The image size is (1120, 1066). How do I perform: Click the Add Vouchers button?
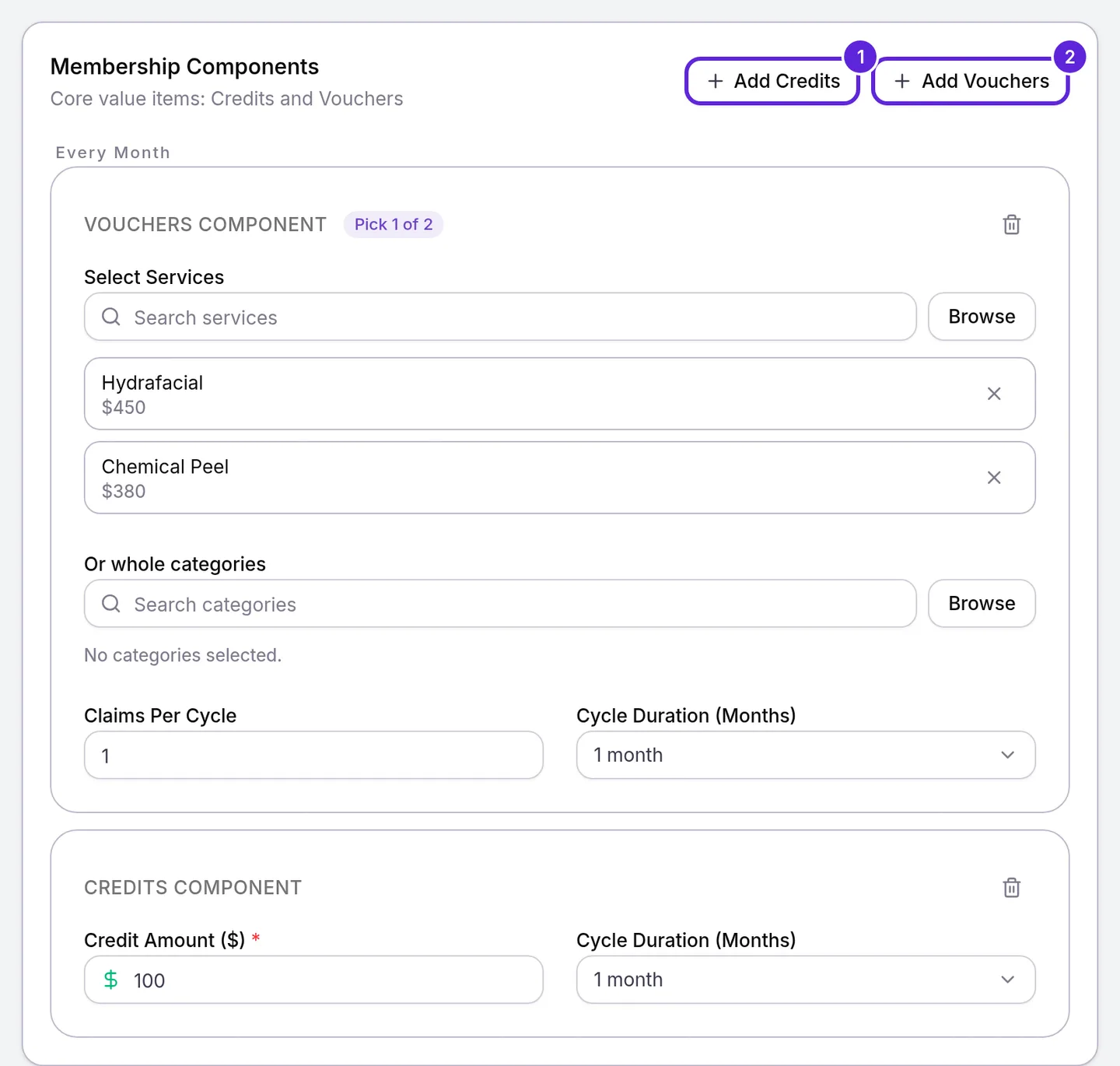tap(971, 81)
